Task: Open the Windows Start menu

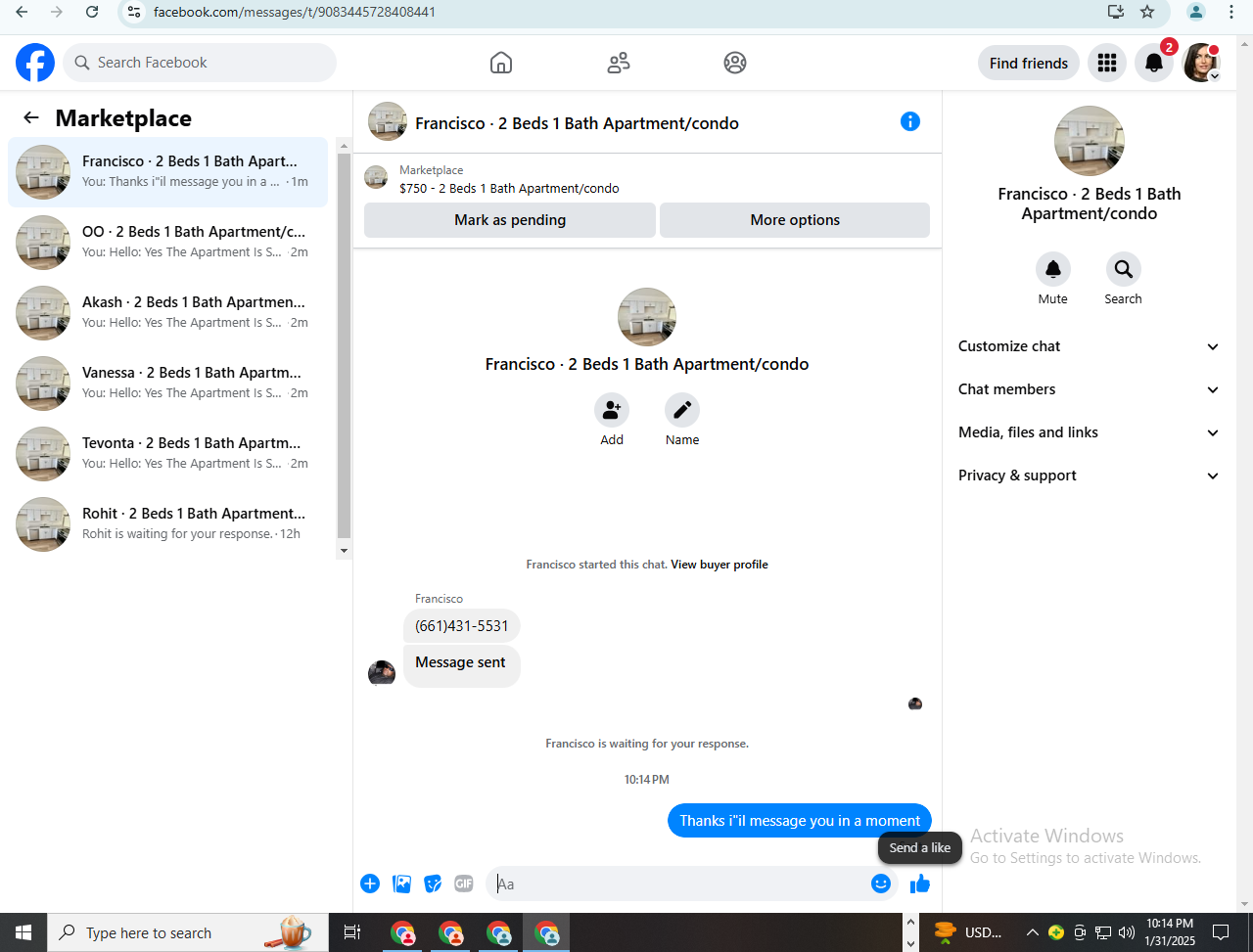Action: coord(23,932)
